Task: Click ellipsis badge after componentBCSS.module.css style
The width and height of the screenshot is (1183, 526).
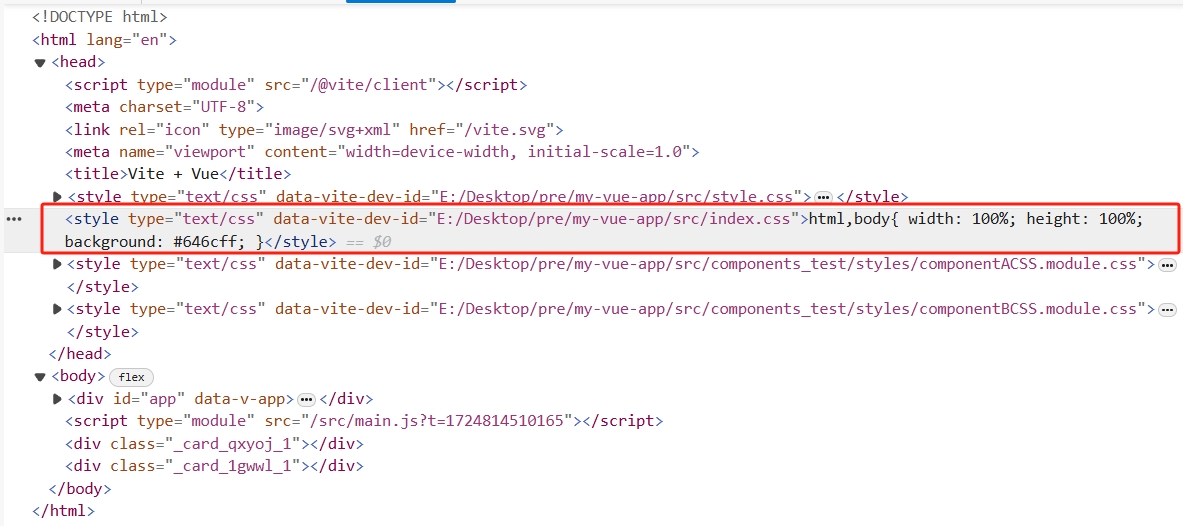Action: pyautogui.click(x=1167, y=310)
